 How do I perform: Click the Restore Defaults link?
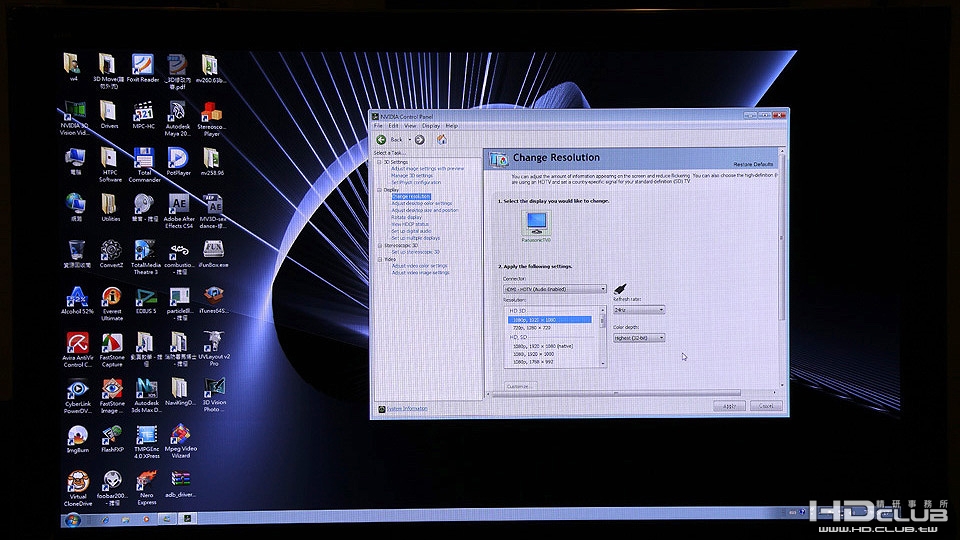point(753,164)
